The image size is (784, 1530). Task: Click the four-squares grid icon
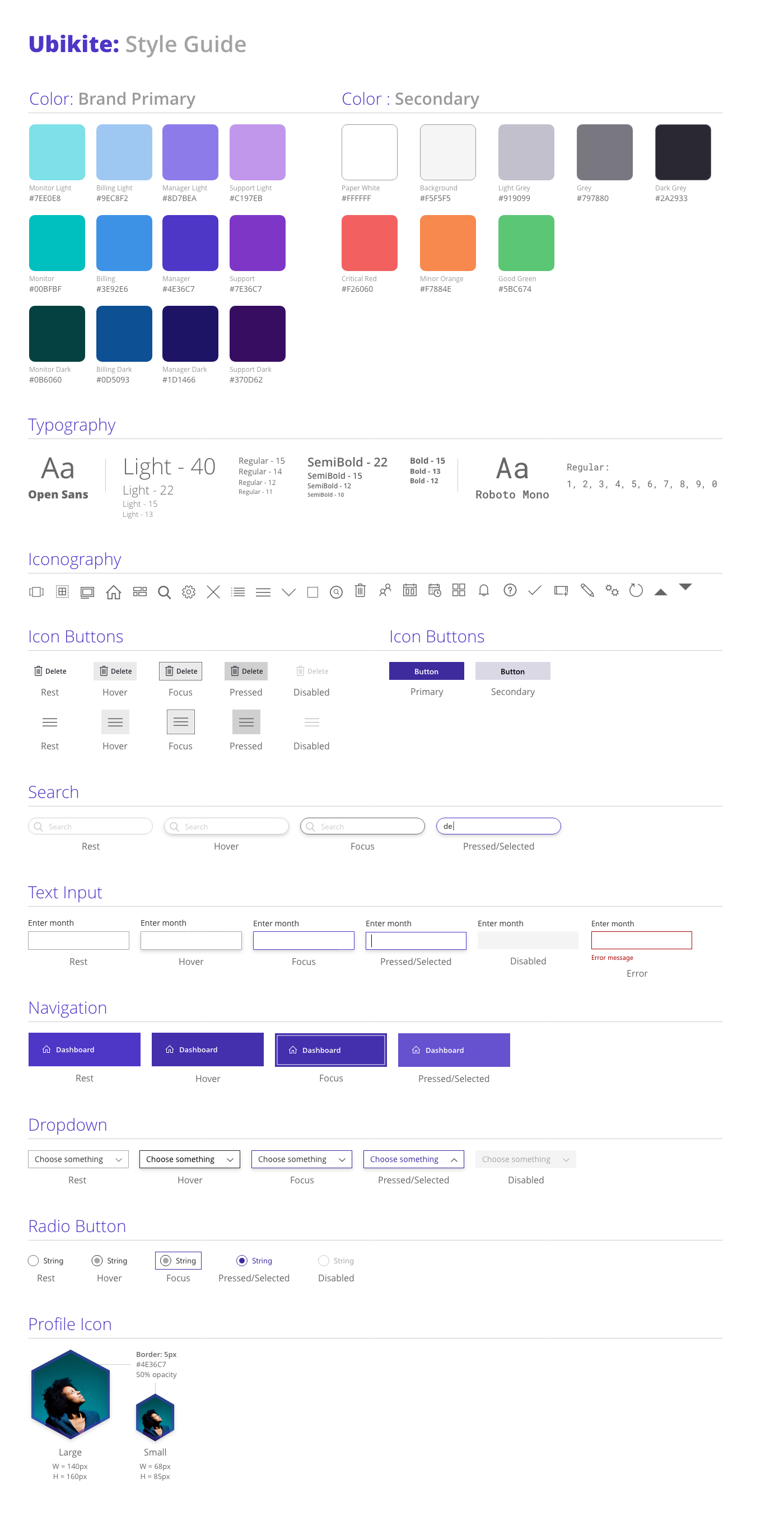pos(459,590)
